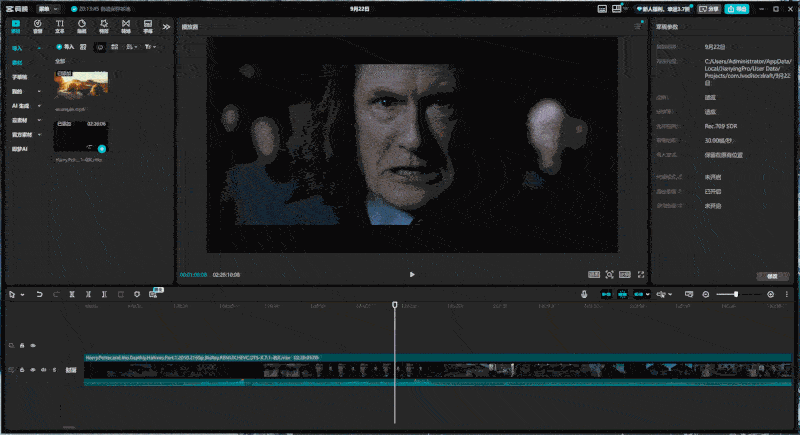800x435 pixels.
Task: Open the Audio tab
Action: (38, 26)
